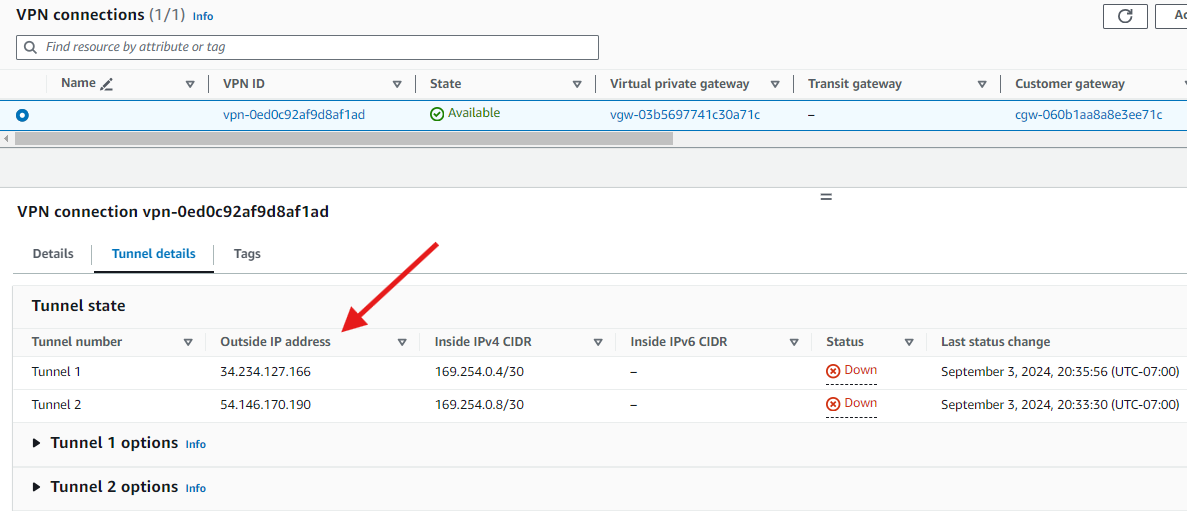Sort by Virtual private gateway arrow

(774, 85)
